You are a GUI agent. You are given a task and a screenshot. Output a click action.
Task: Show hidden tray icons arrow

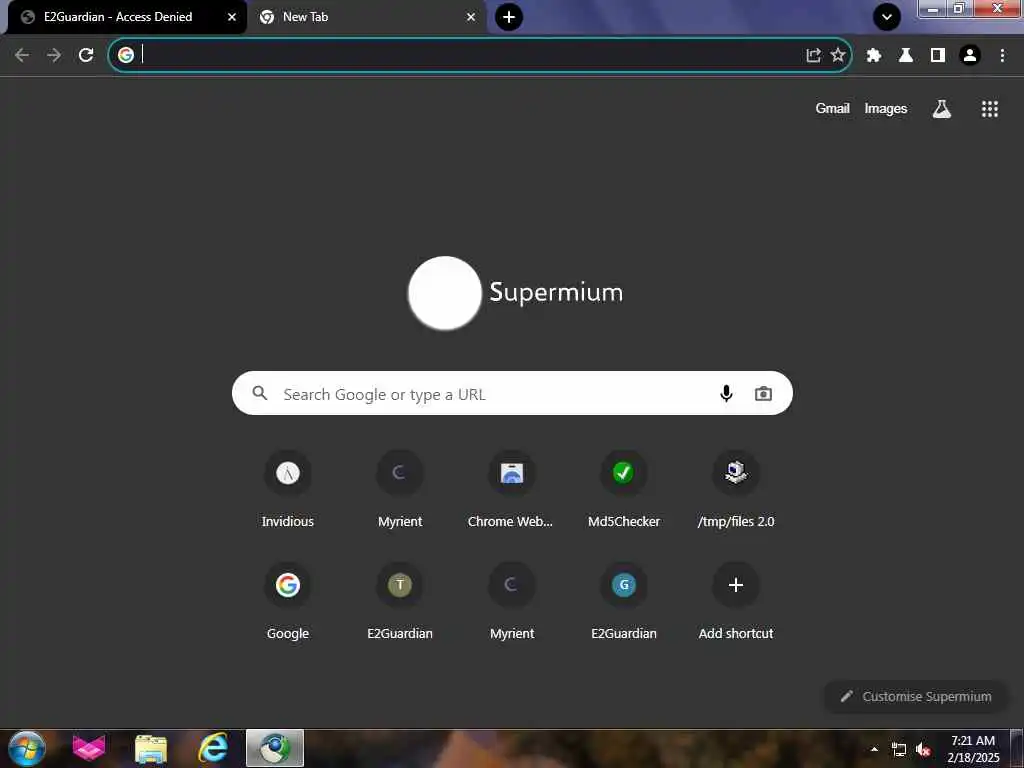click(874, 749)
